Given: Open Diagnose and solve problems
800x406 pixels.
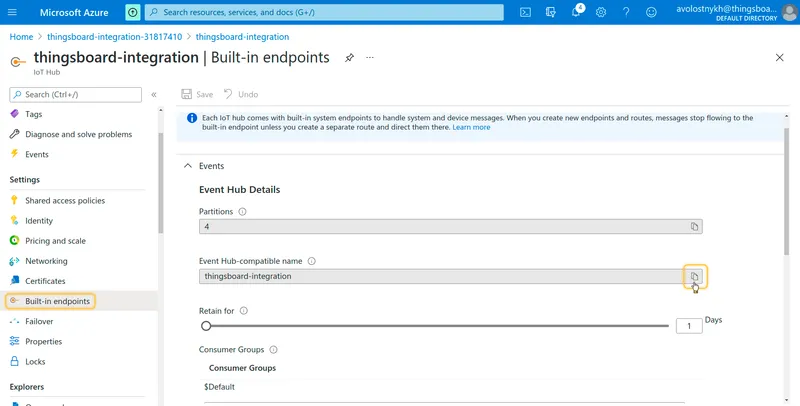Looking at the screenshot, I should 79,134.
